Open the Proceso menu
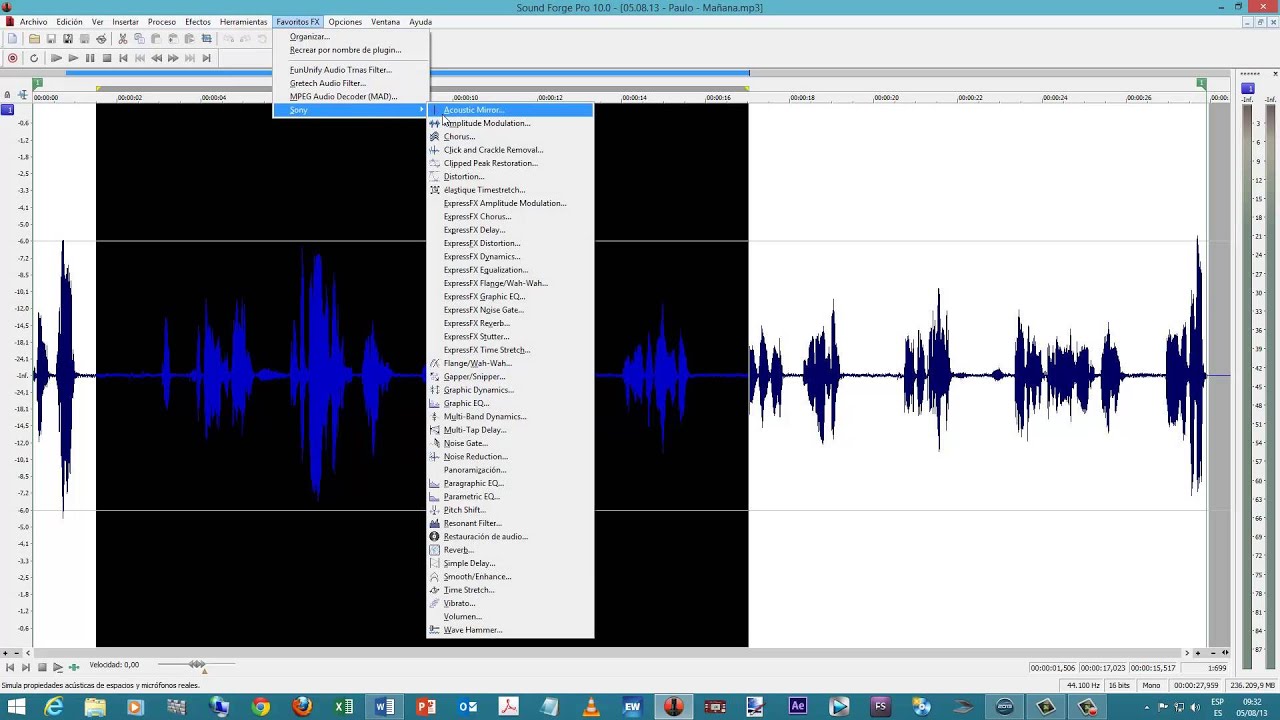Viewport: 1280px width, 720px height. (162, 22)
